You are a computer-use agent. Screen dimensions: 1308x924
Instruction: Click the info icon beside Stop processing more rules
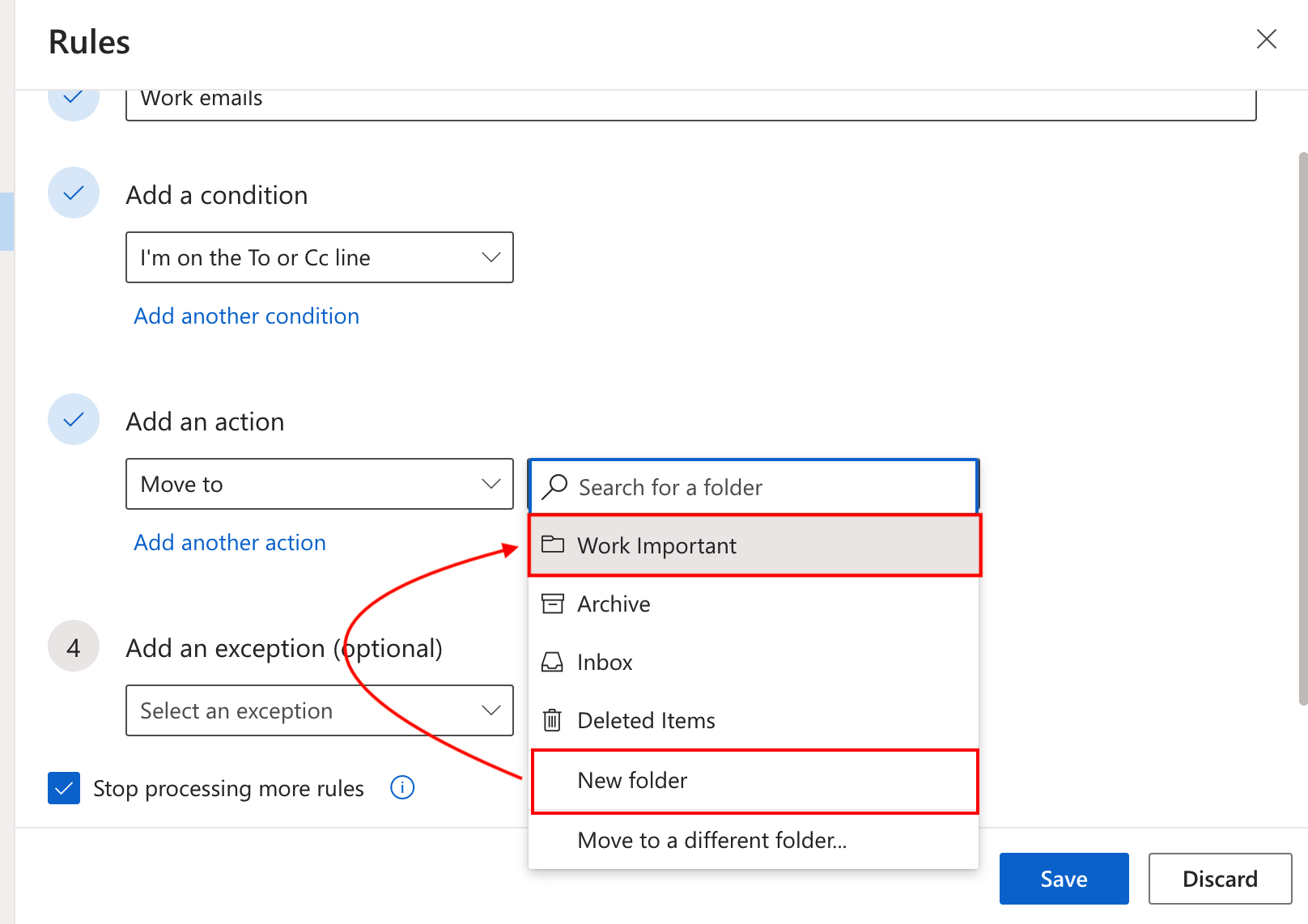[x=402, y=787]
